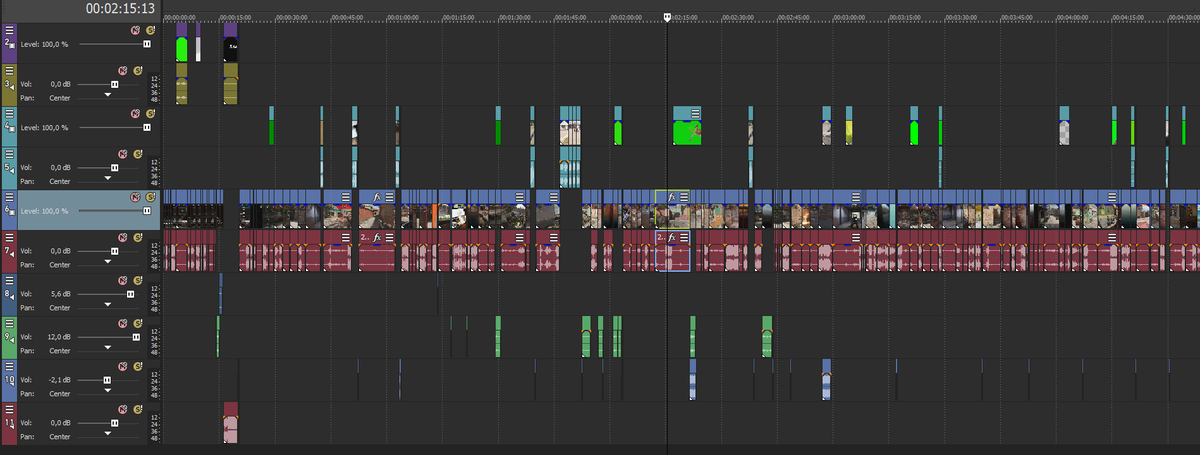The width and height of the screenshot is (1200, 455).
Task: Mute audio track 8
Action: (x=125, y=281)
